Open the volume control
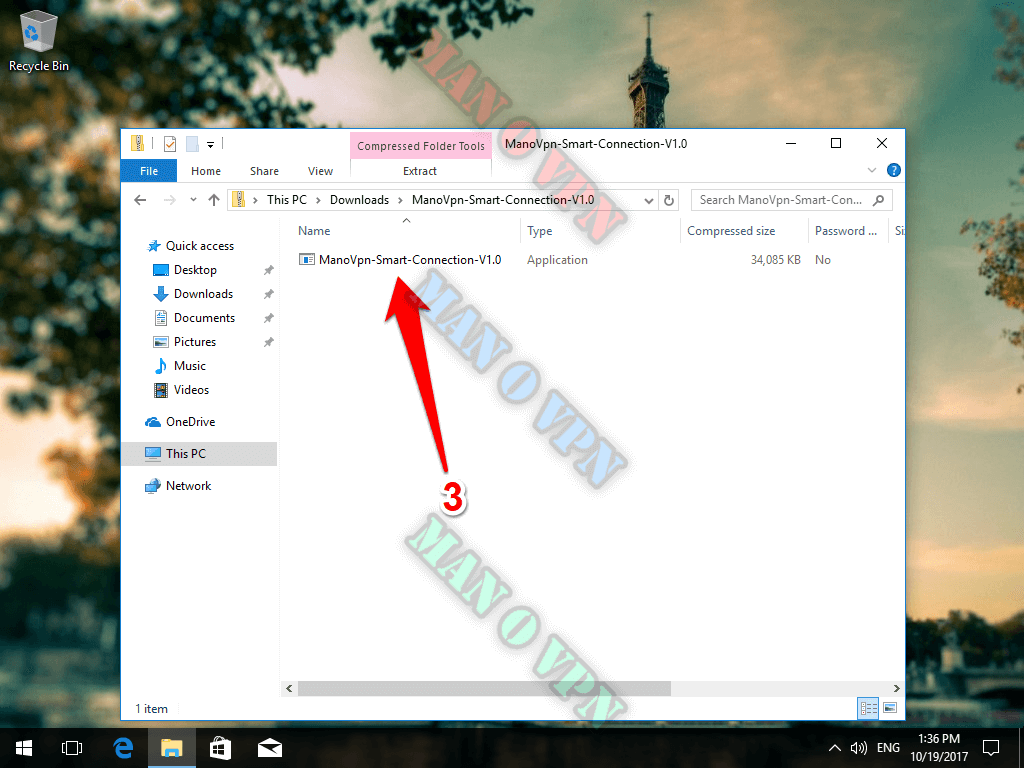Screen dimensions: 1024x768 [x=859, y=748]
